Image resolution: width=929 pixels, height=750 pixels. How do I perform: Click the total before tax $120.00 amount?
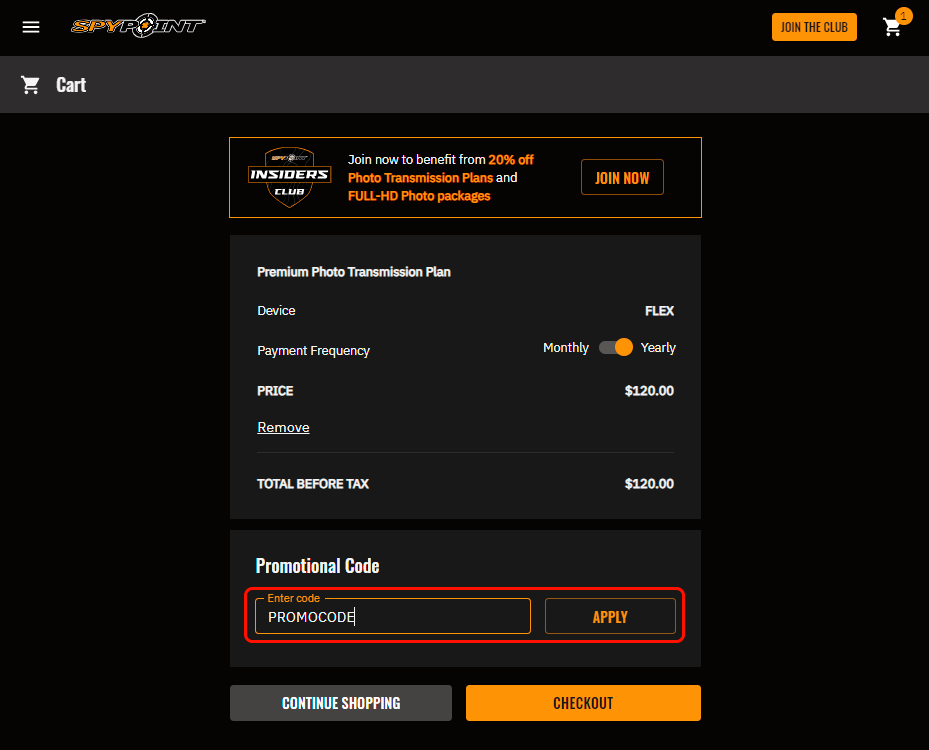click(x=649, y=484)
